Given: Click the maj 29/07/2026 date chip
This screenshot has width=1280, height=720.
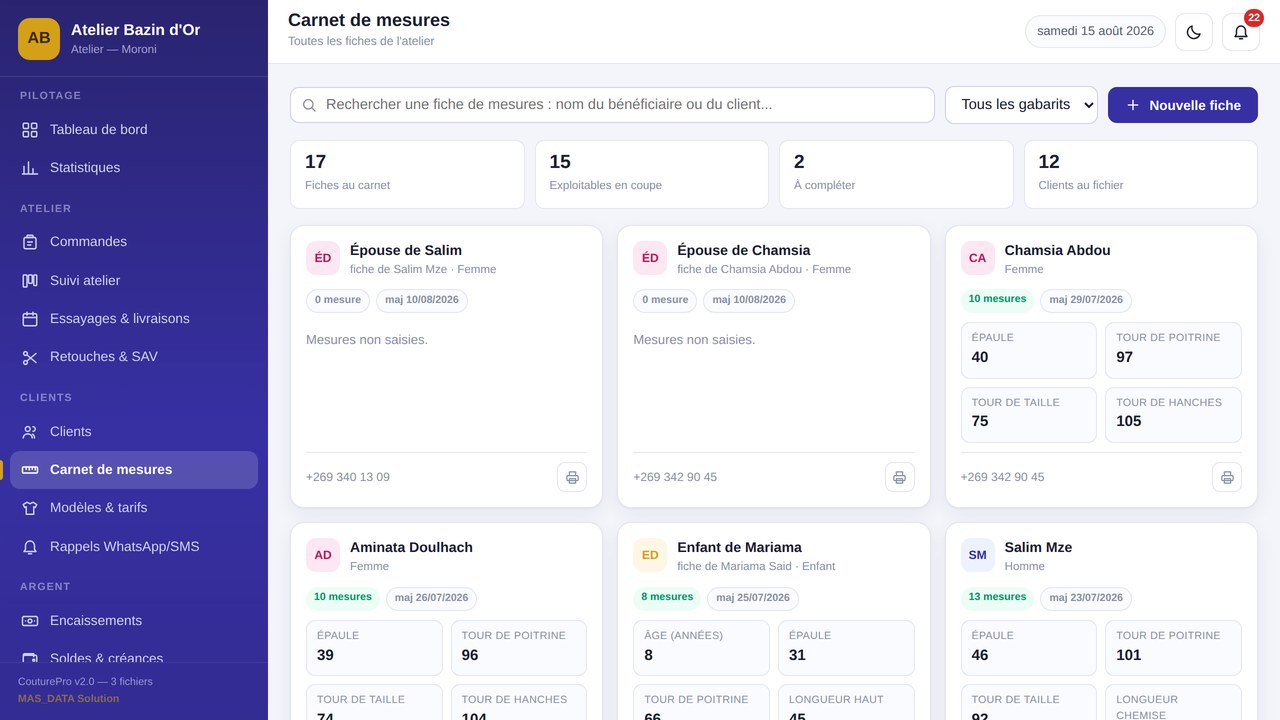Looking at the screenshot, I should (x=1086, y=300).
